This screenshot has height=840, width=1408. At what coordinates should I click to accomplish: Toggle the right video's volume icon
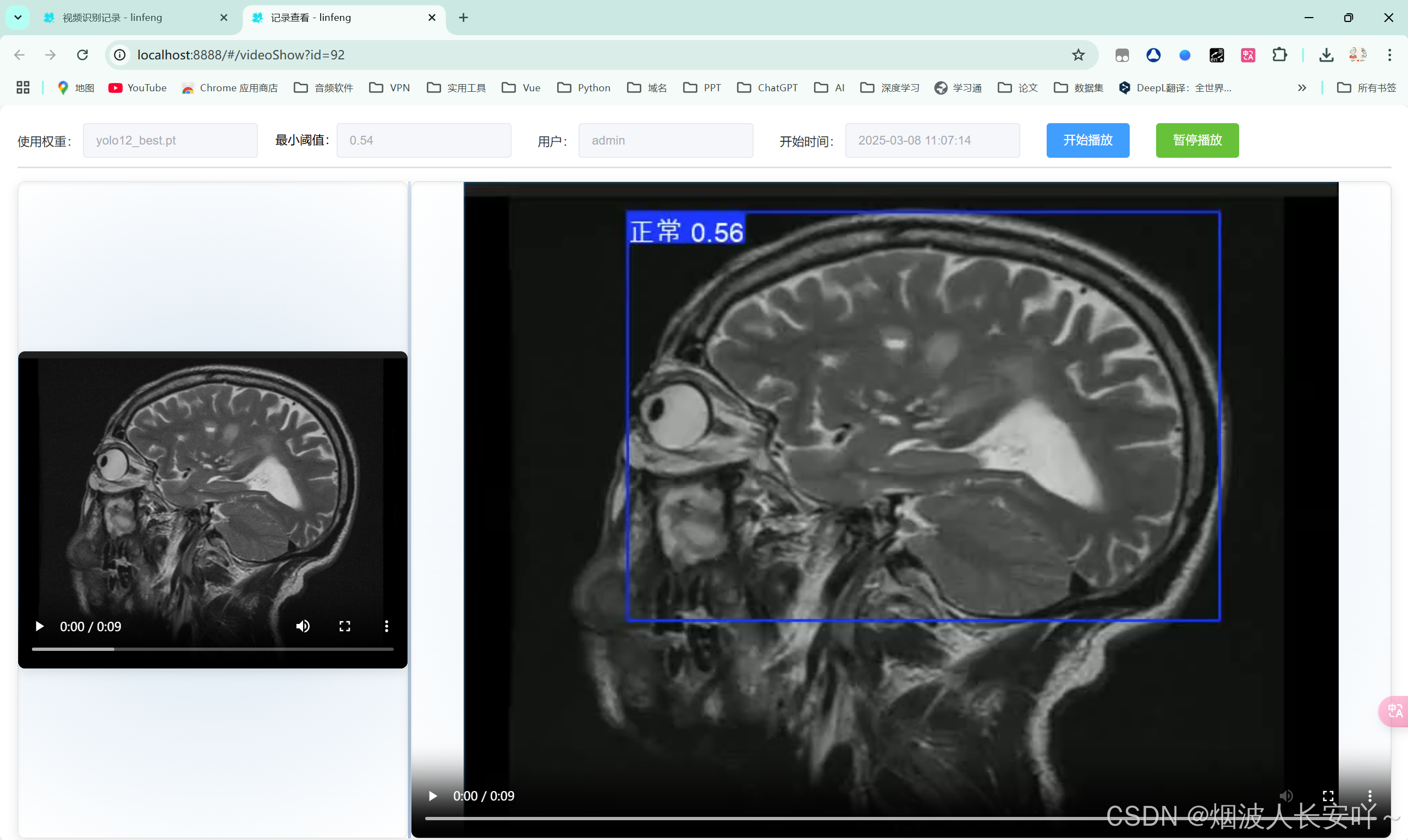1286,796
